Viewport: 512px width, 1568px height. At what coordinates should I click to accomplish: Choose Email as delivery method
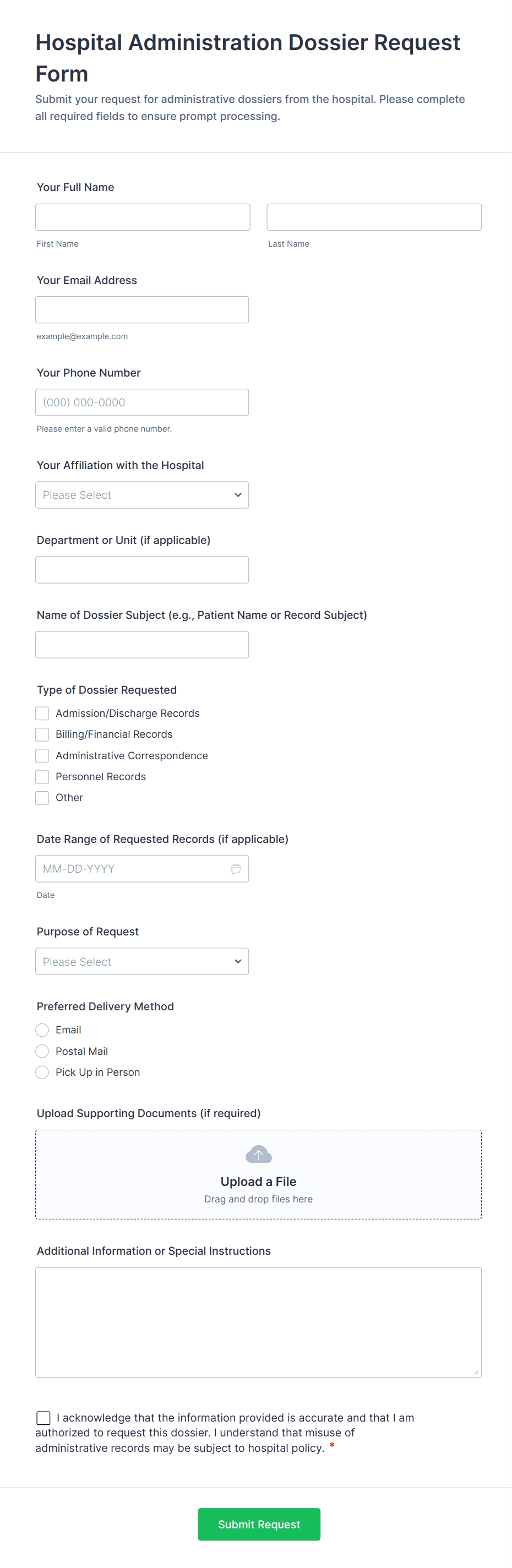pos(42,1030)
